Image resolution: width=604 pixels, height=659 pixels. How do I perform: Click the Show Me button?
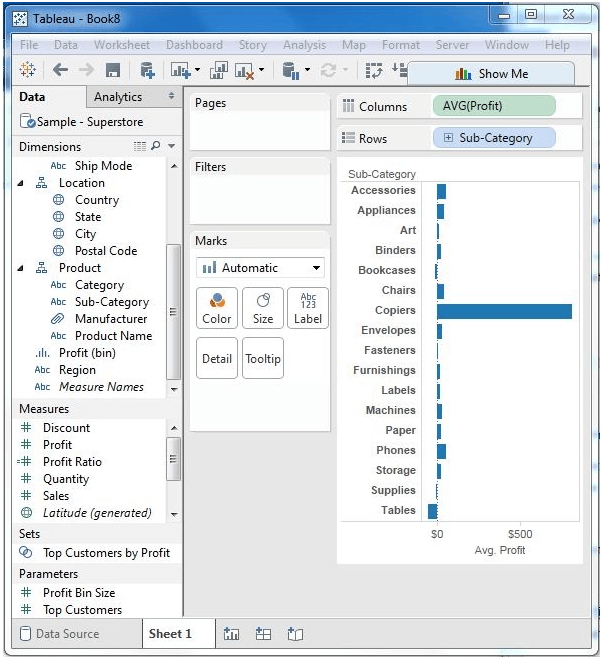click(x=491, y=74)
